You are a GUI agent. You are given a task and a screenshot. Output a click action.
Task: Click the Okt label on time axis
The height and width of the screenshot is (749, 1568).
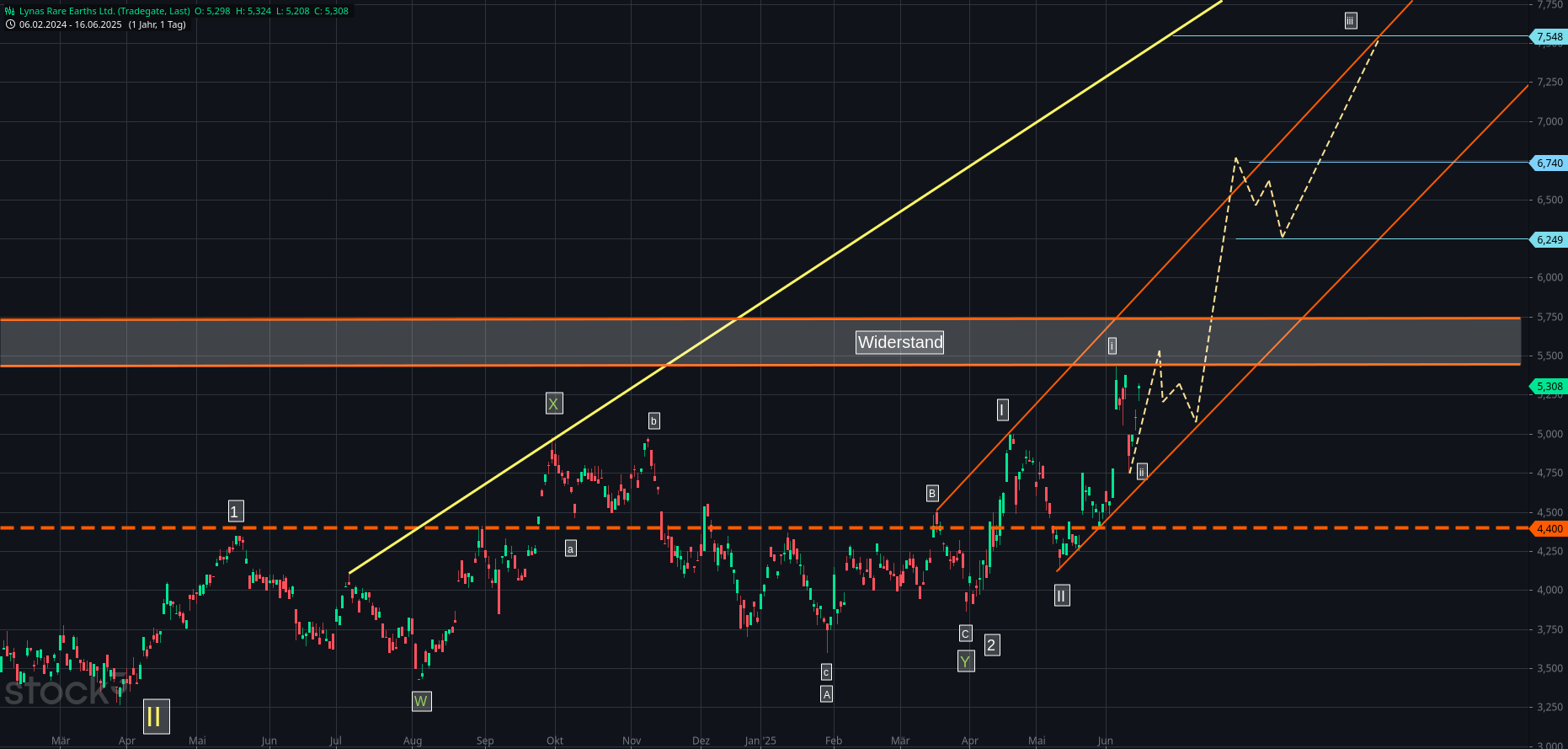coord(555,741)
